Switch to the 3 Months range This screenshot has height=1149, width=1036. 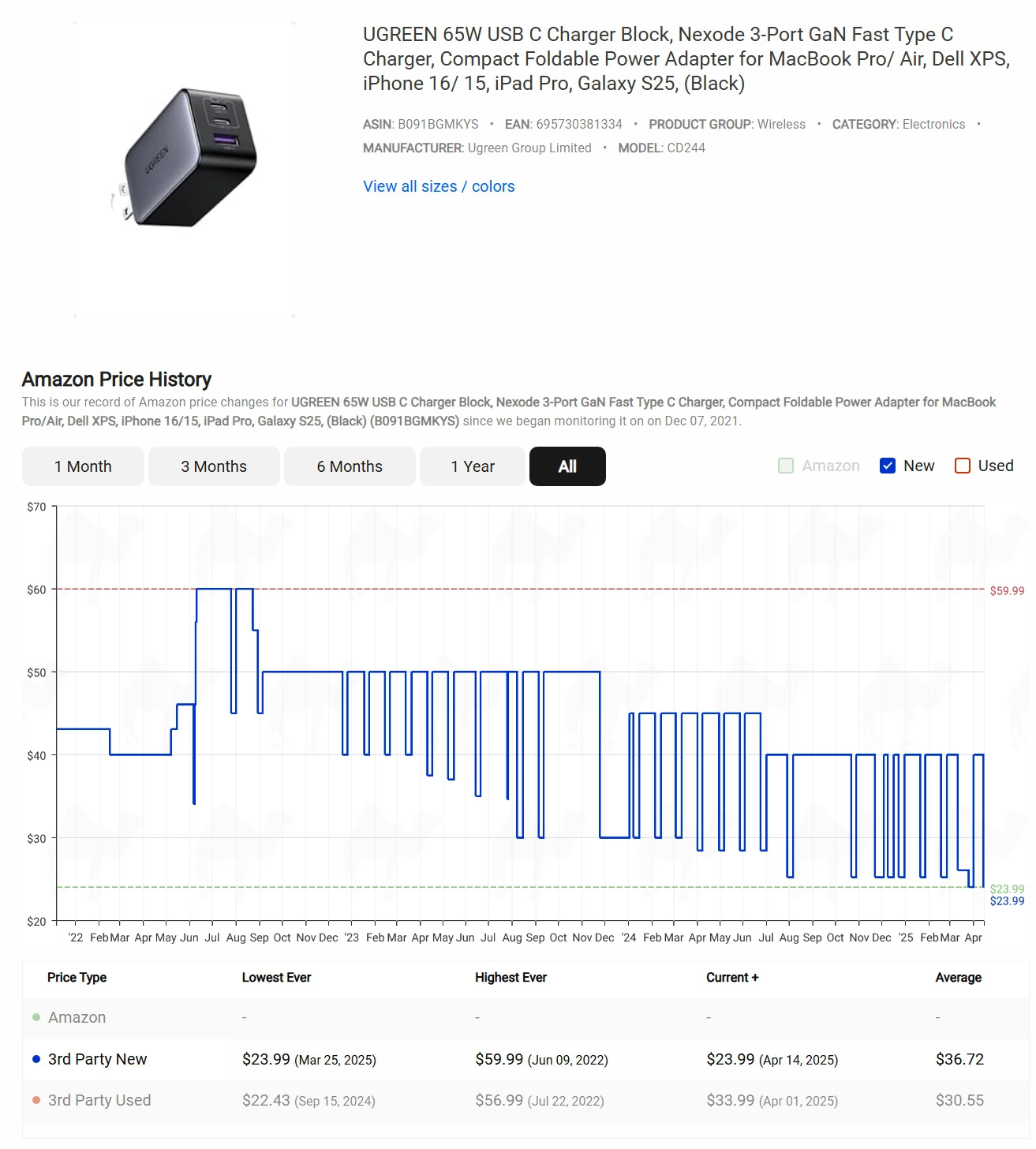(x=214, y=466)
